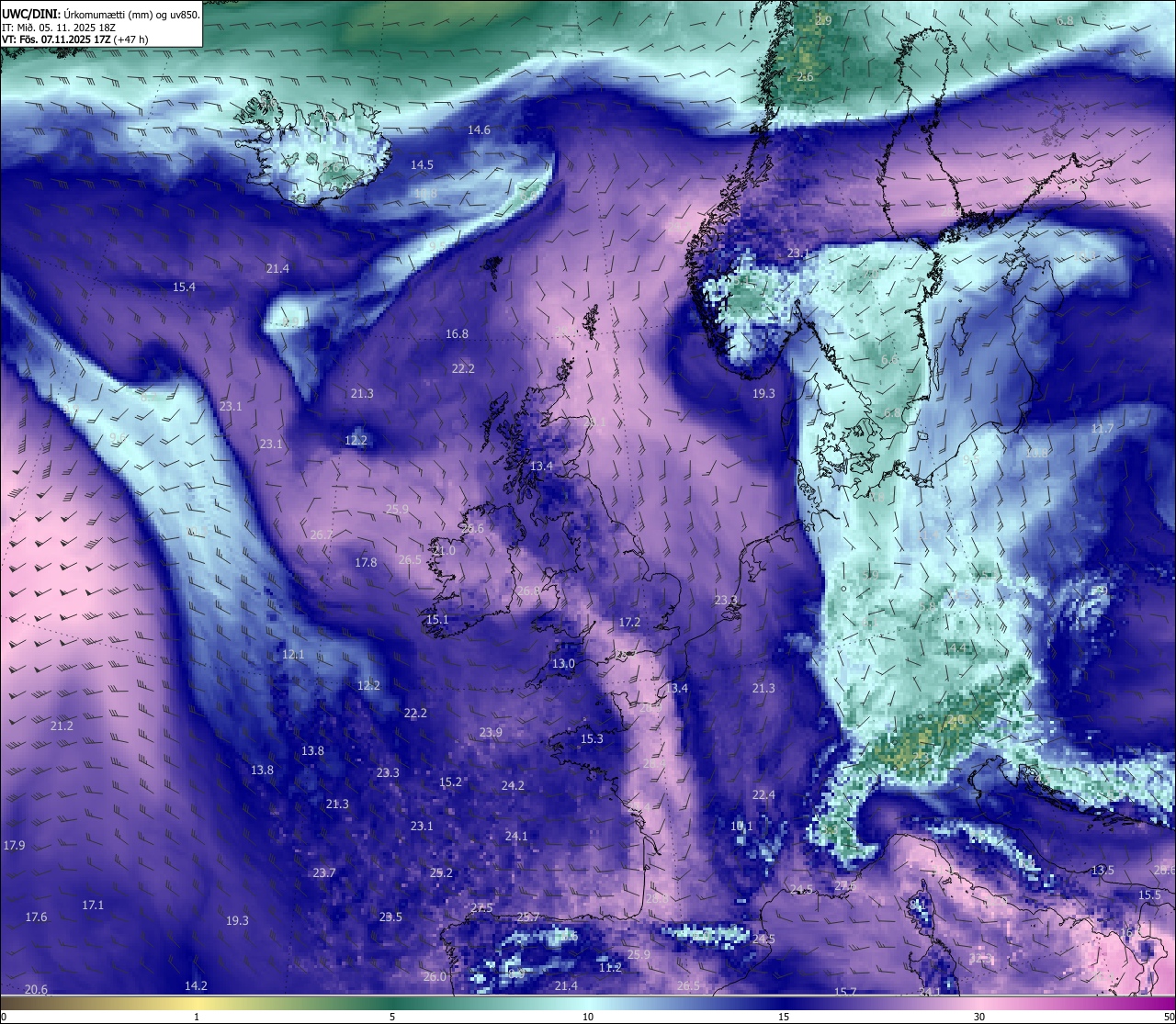
Task: Select the 14.6 value east of Iceland
Action: click(479, 130)
